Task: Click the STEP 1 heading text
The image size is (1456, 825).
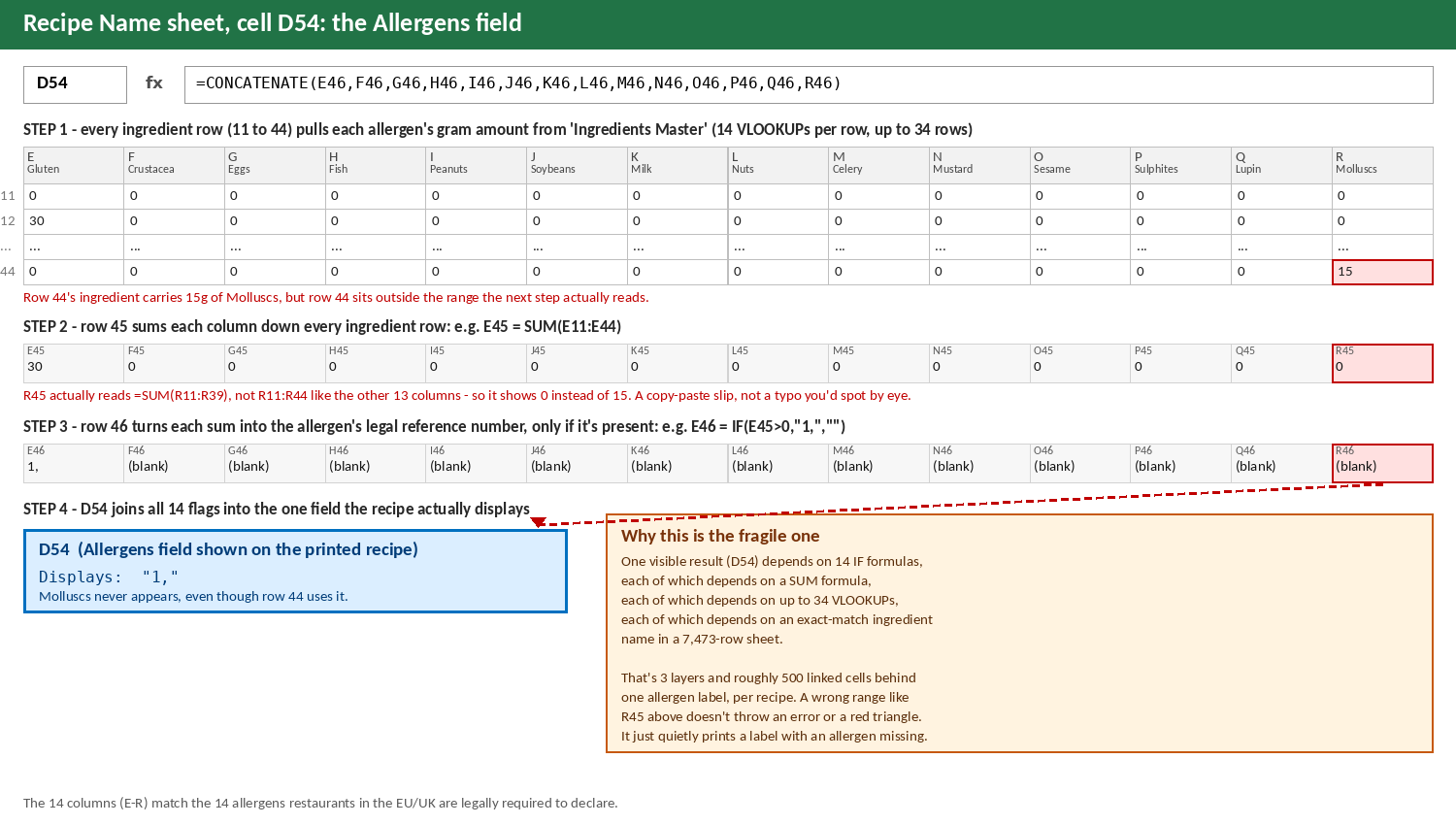Action: pos(498,129)
